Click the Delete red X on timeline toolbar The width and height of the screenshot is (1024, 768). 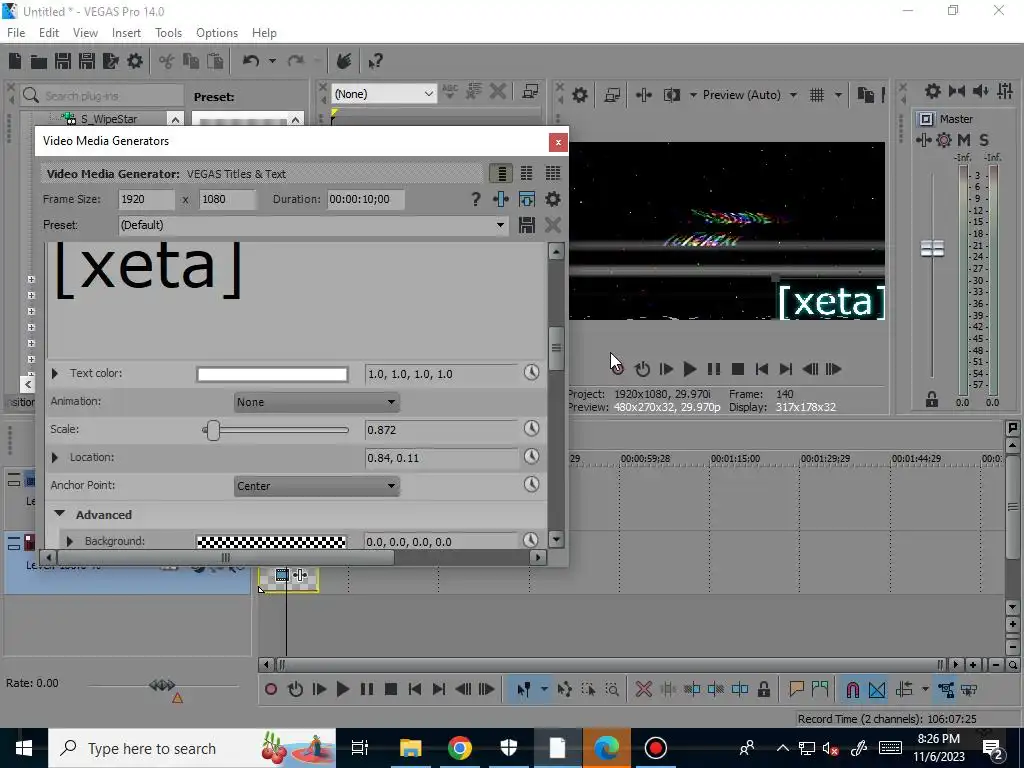coord(643,690)
